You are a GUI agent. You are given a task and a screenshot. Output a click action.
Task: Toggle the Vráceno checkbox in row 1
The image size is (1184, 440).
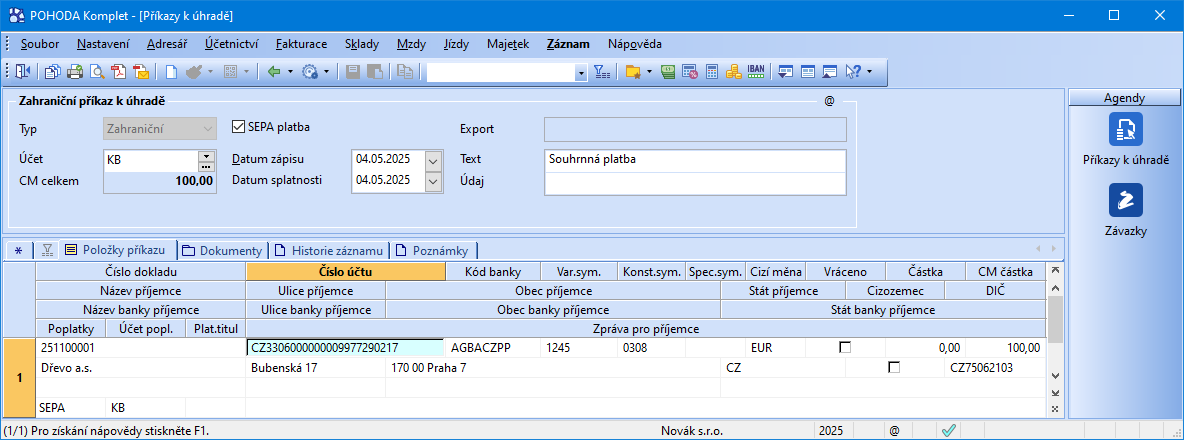[x=845, y=348]
